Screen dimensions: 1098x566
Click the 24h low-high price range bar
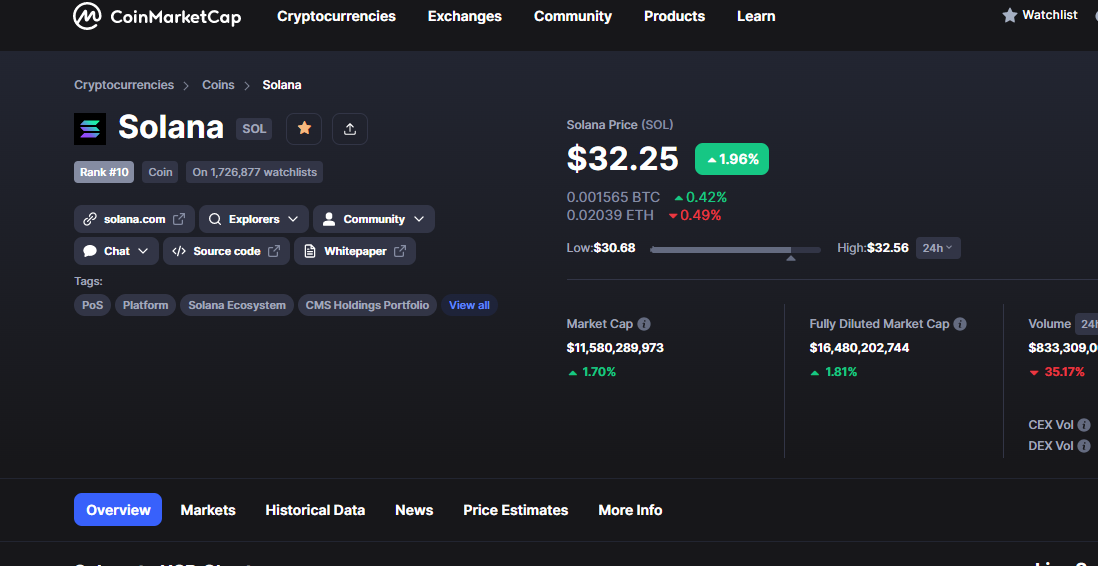click(x=736, y=249)
